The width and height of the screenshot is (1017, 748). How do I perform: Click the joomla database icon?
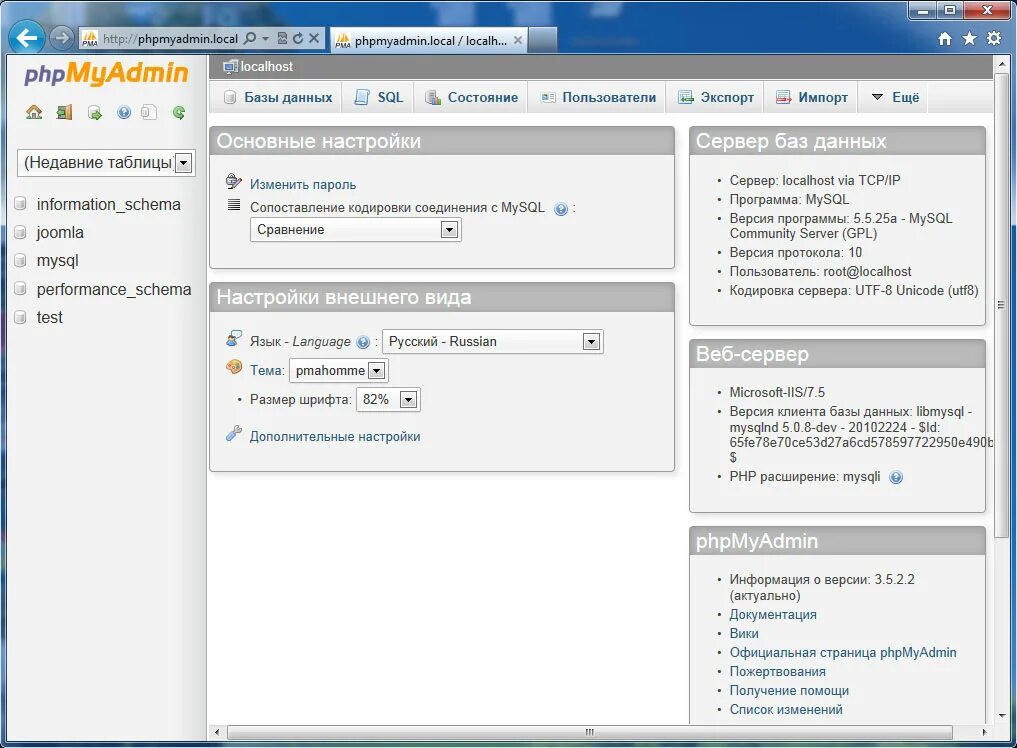pyautogui.click(x=20, y=232)
